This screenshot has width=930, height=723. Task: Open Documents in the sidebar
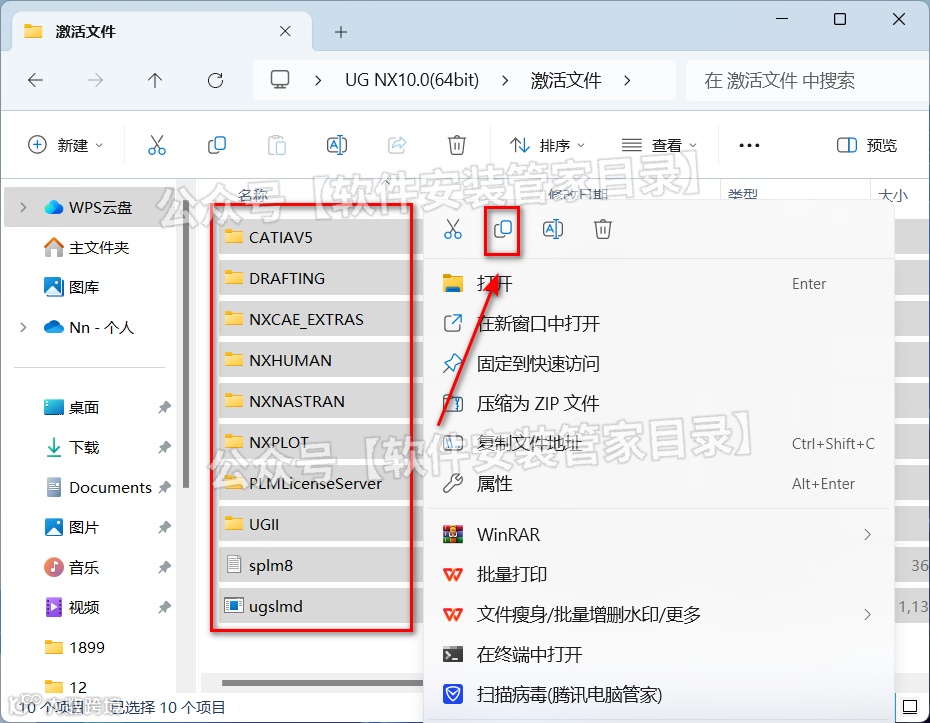point(99,488)
